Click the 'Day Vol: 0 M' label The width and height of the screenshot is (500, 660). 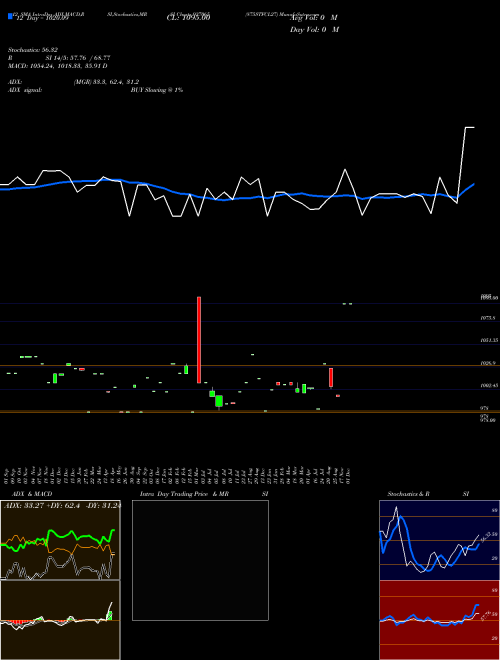(x=314, y=29)
